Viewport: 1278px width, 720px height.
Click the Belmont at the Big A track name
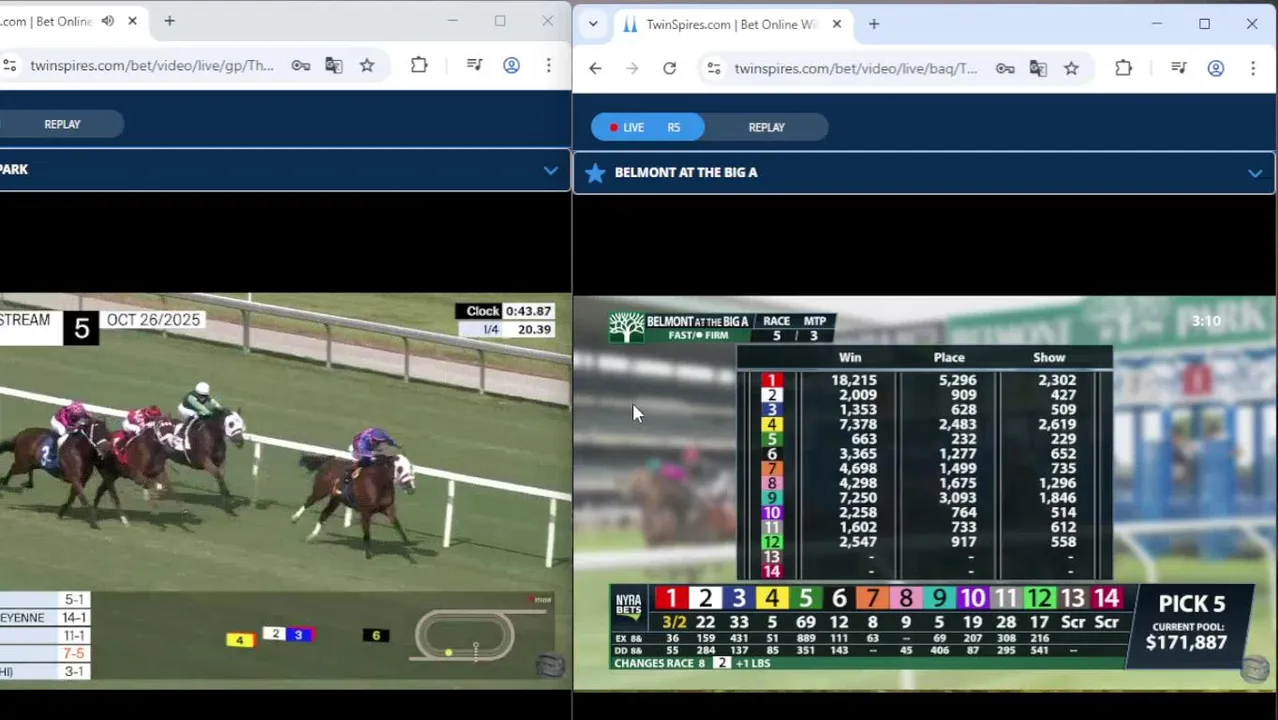(x=686, y=172)
